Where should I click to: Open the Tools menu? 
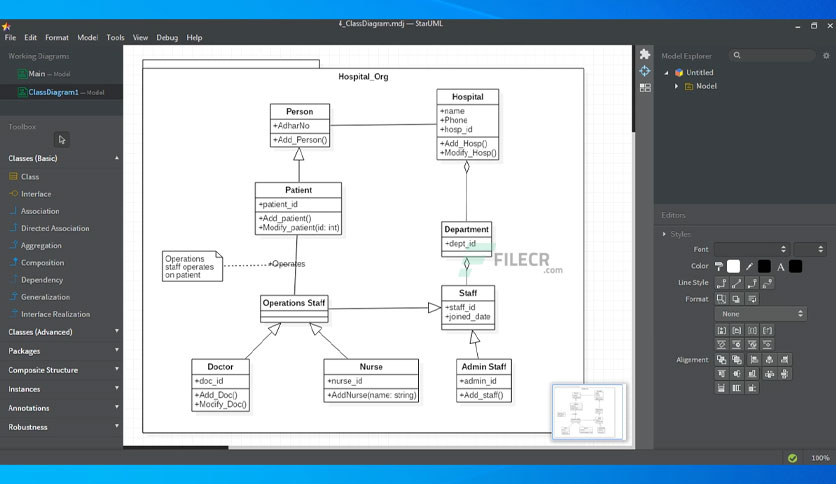(x=115, y=37)
